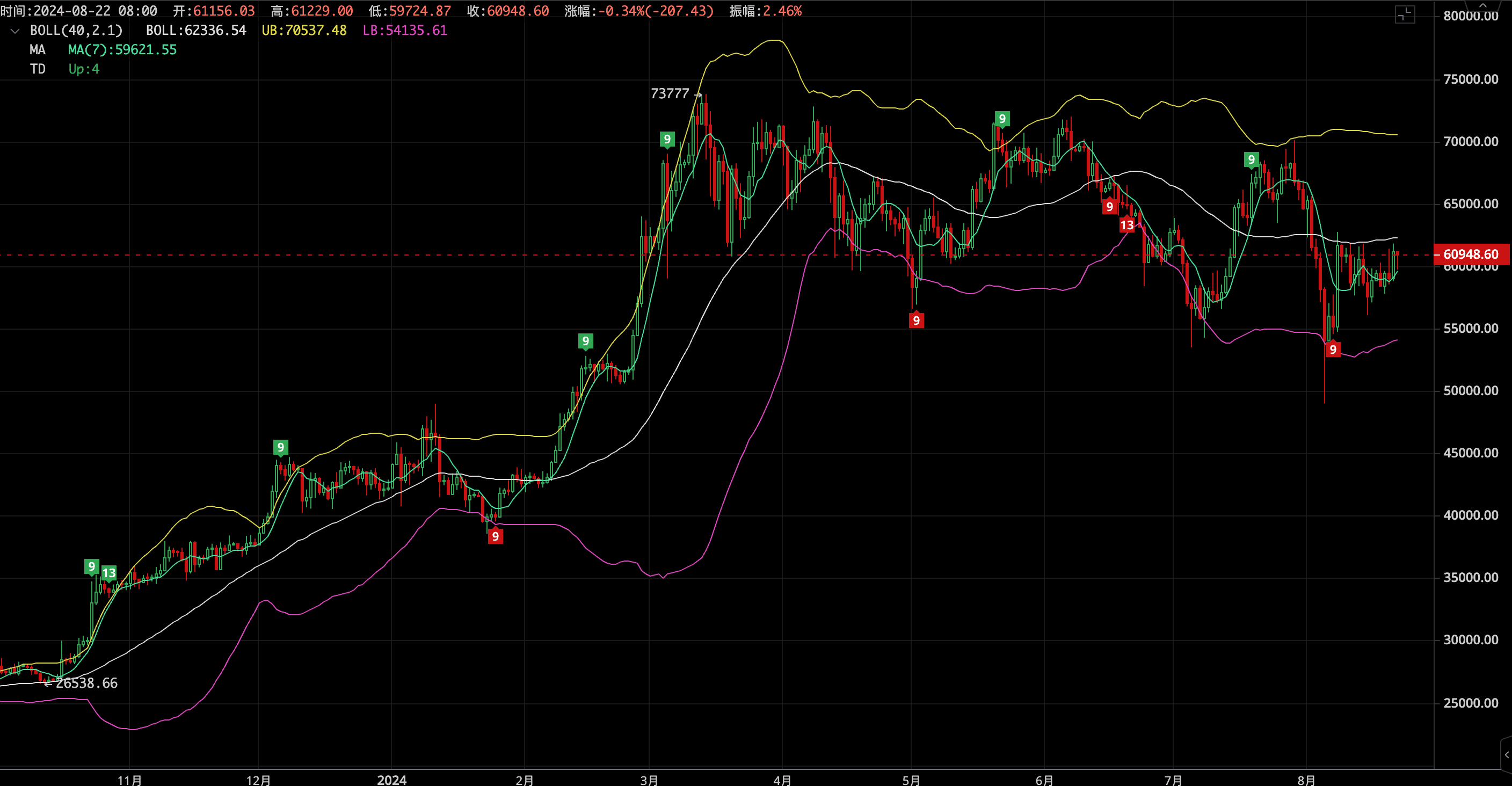
Task: Click the 75000.00 price axis label
Action: pyautogui.click(x=1470, y=79)
